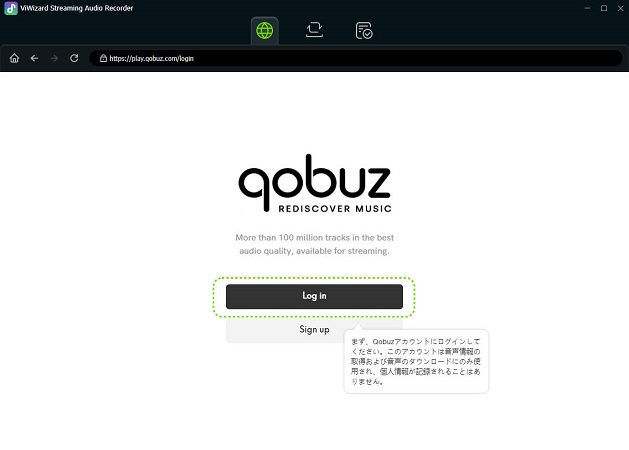Open the web browser globe tab

(x=265, y=30)
